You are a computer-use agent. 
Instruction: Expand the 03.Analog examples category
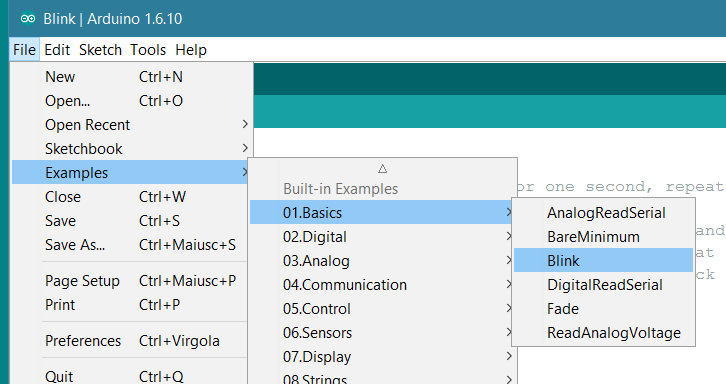[382, 261]
